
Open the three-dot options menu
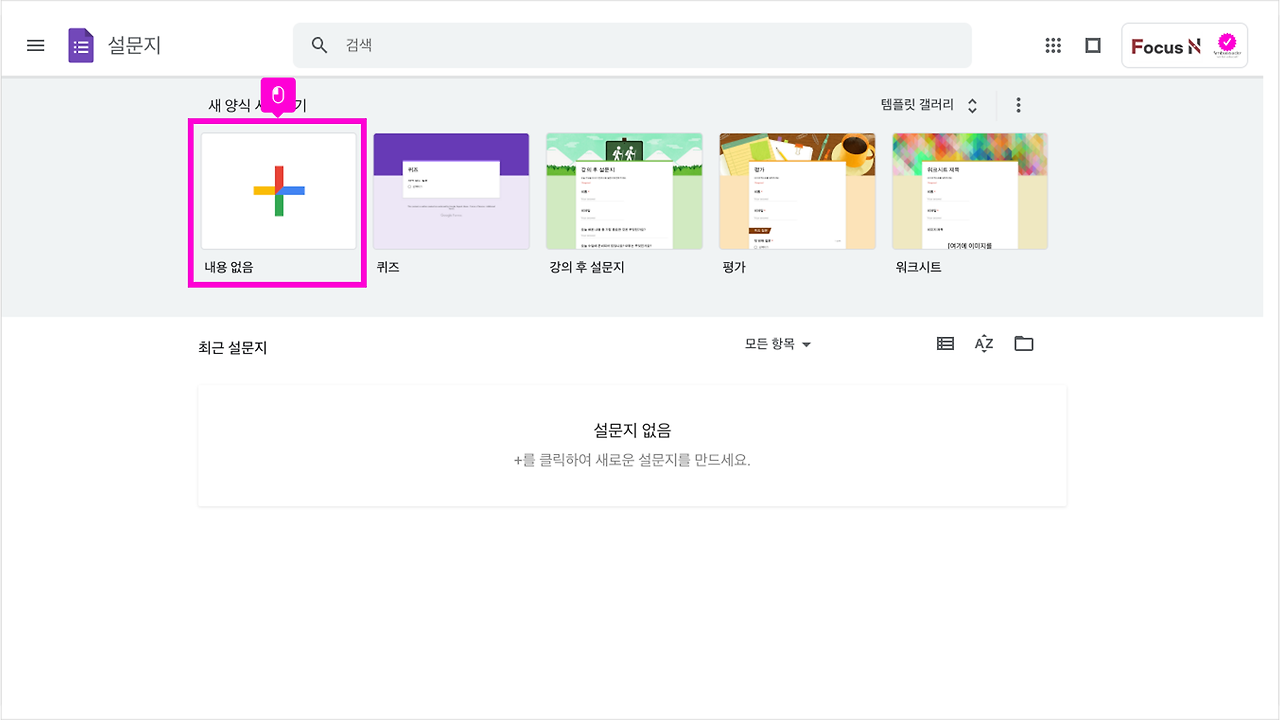point(1018,104)
